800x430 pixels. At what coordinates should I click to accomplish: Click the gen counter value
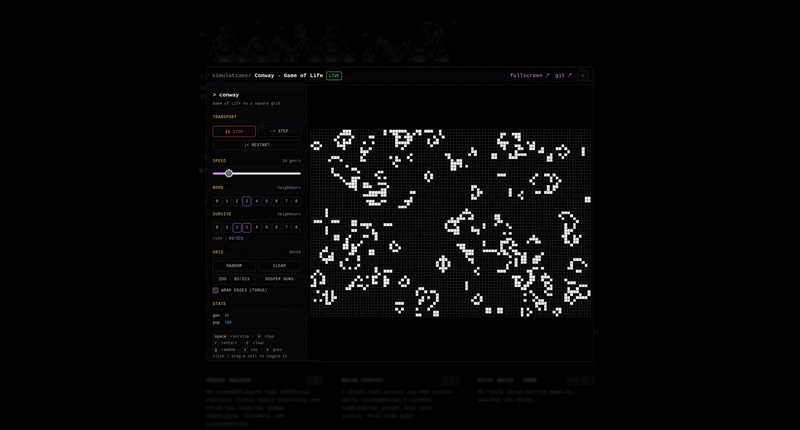[227, 315]
